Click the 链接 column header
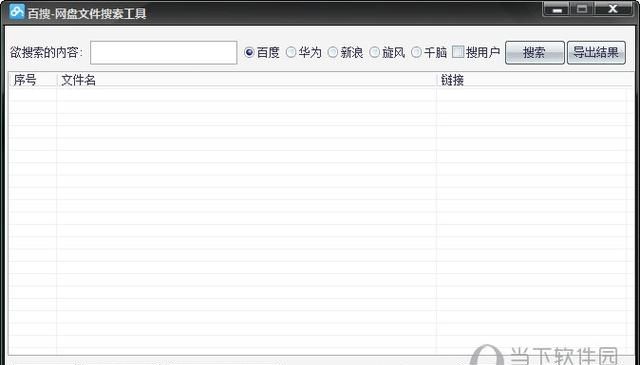 tap(535, 80)
